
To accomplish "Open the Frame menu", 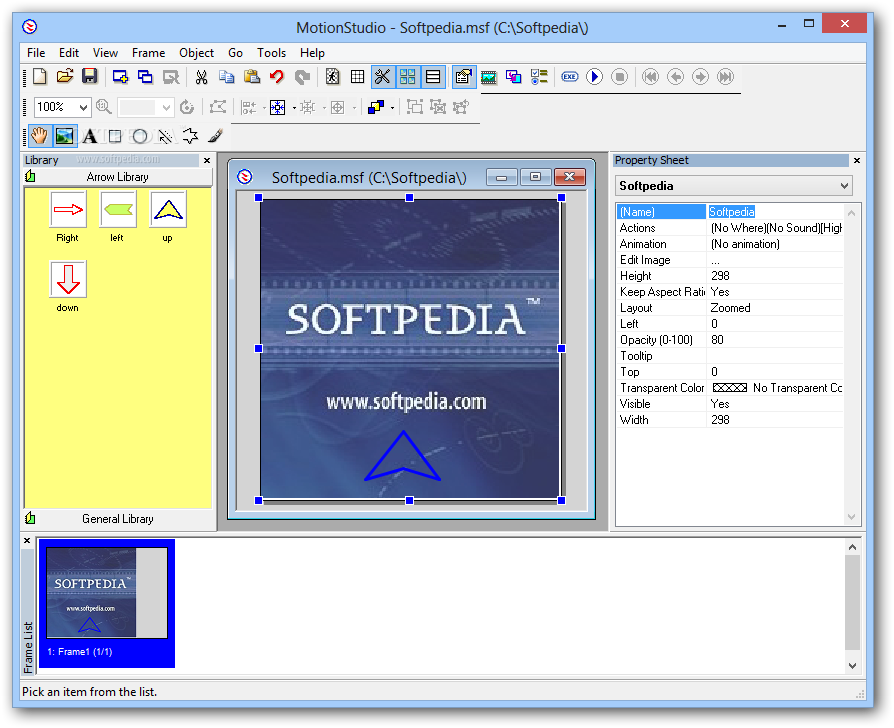I will [148, 53].
